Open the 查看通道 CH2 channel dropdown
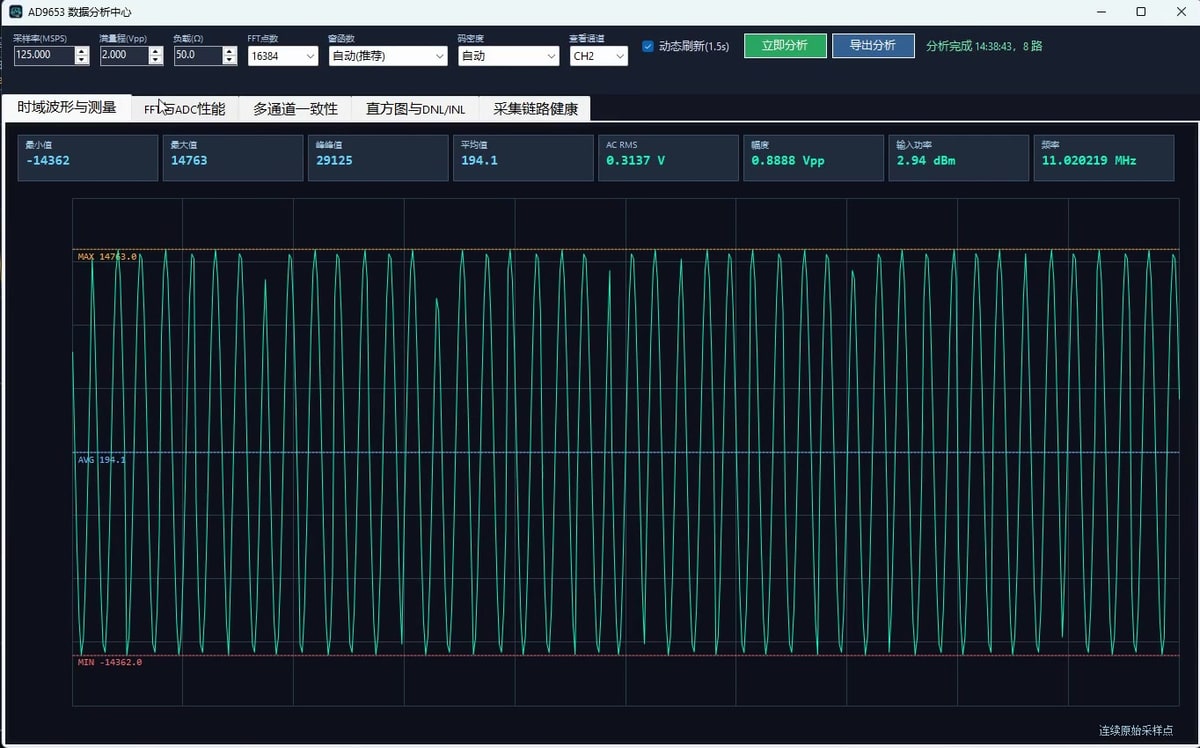Viewport: 1200px width, 748px height. coord(598,56)
